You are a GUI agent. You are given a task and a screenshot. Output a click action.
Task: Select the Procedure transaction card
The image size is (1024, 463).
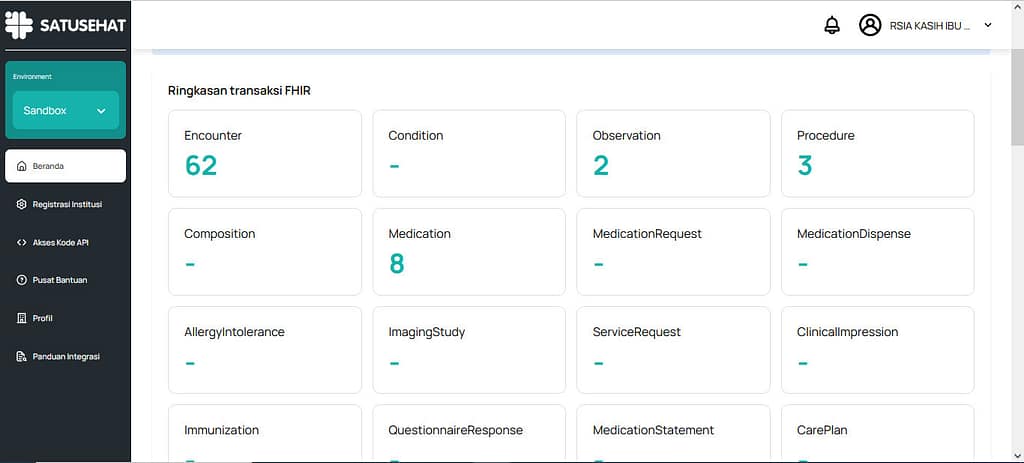[877, 153]
